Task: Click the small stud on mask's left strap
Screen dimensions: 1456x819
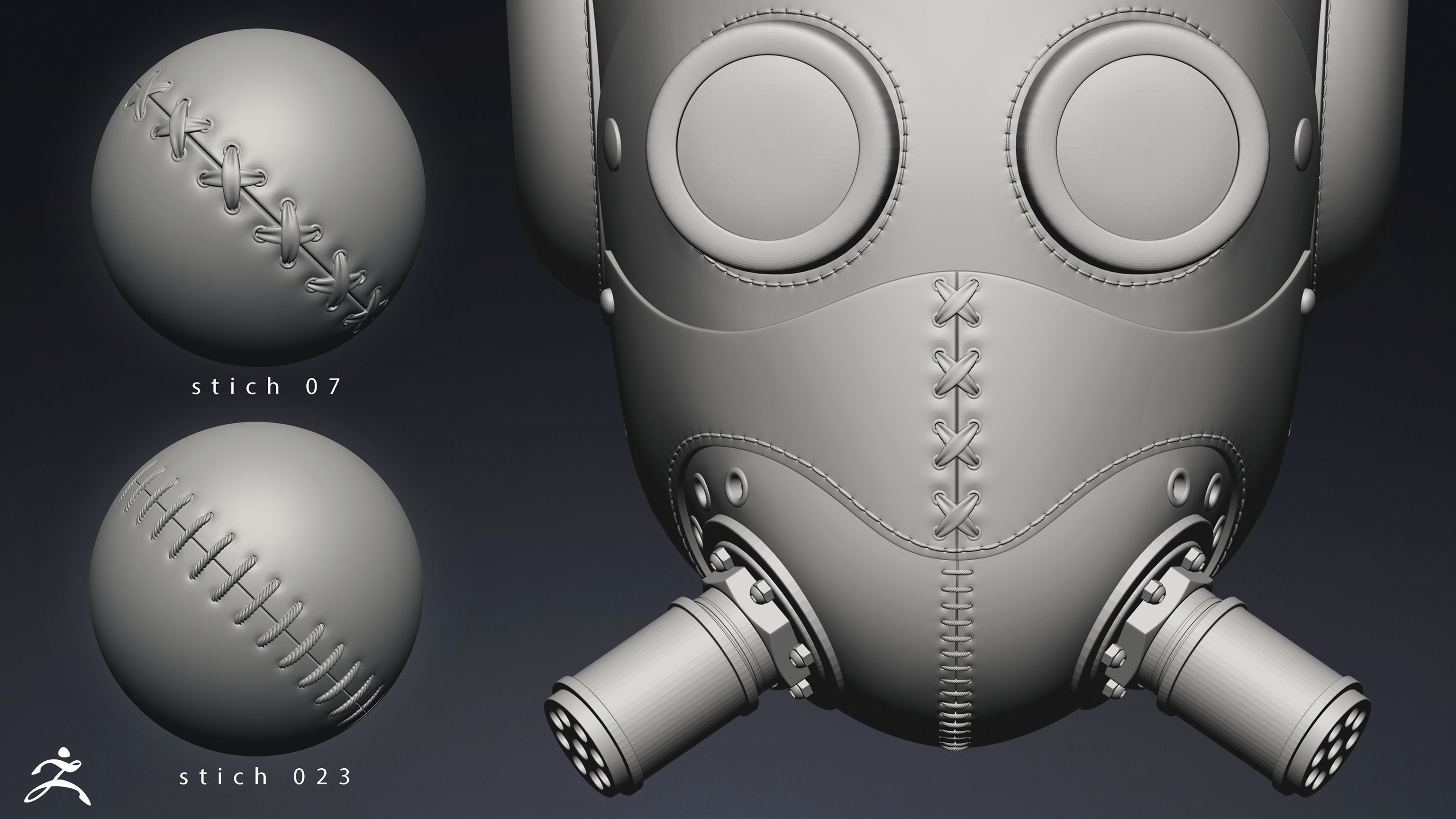Action: click(x=608, y=301)
